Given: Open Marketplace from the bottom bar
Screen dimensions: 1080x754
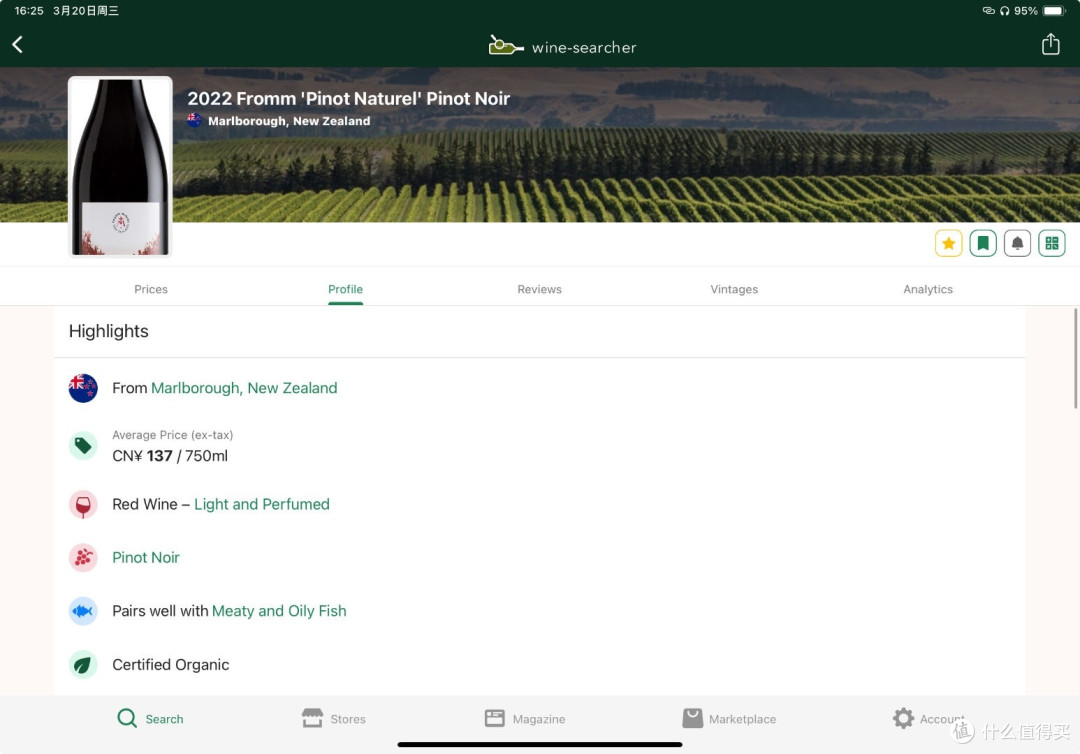Looking at the screenshot, I should 729,719.
